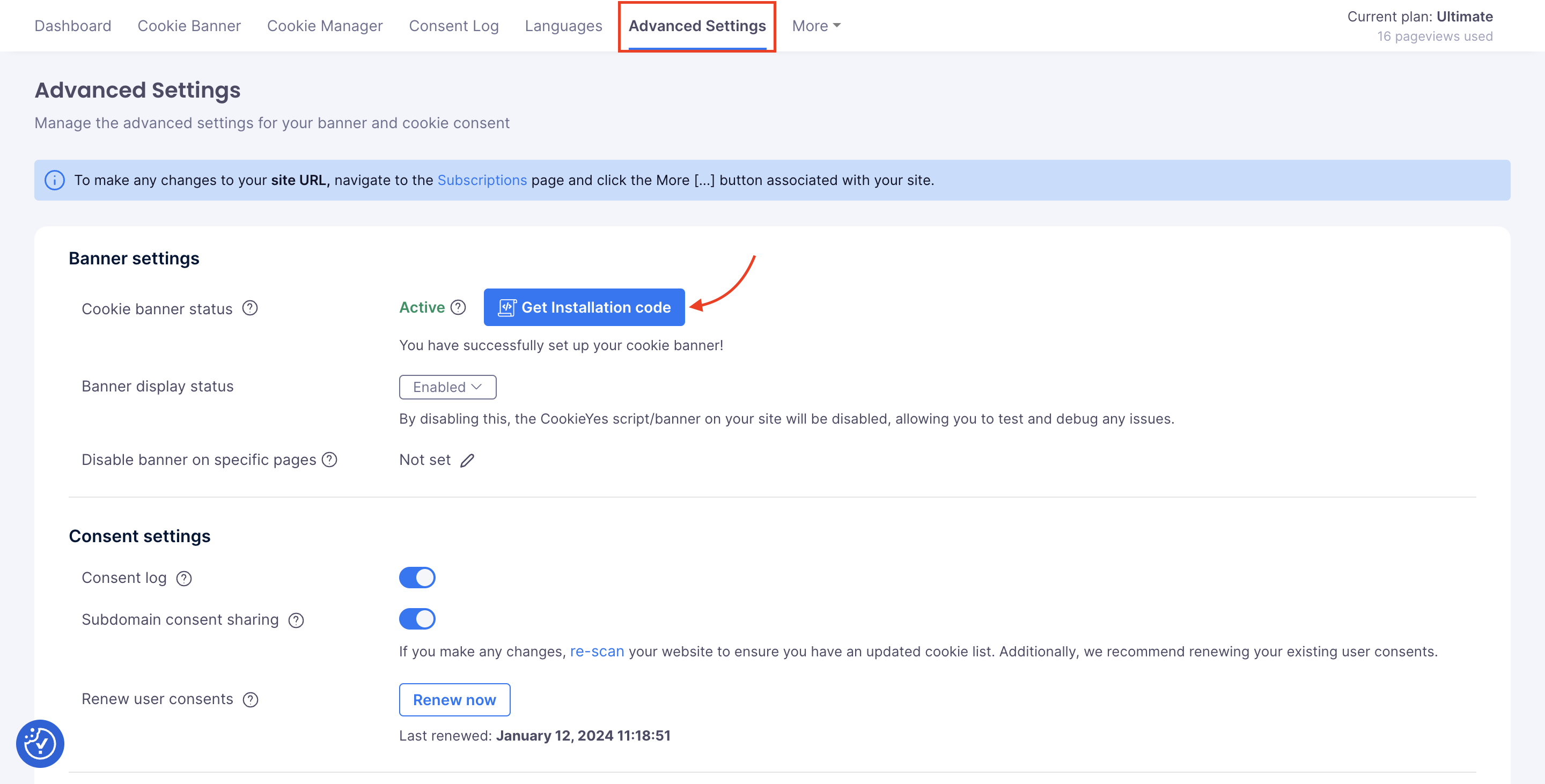Click the Banner settings heading
The width and height of the screenshot is (1545, 784).
coord(134,258)
